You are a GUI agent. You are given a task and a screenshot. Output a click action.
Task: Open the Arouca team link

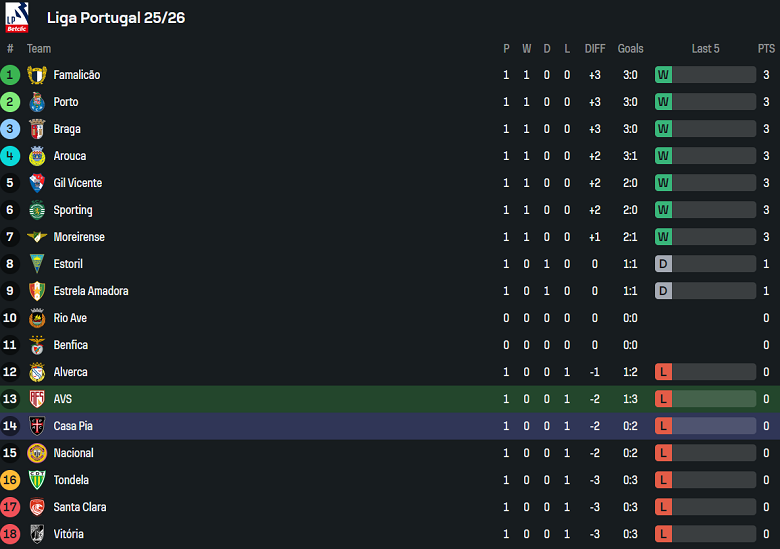(x=70, y=156)
